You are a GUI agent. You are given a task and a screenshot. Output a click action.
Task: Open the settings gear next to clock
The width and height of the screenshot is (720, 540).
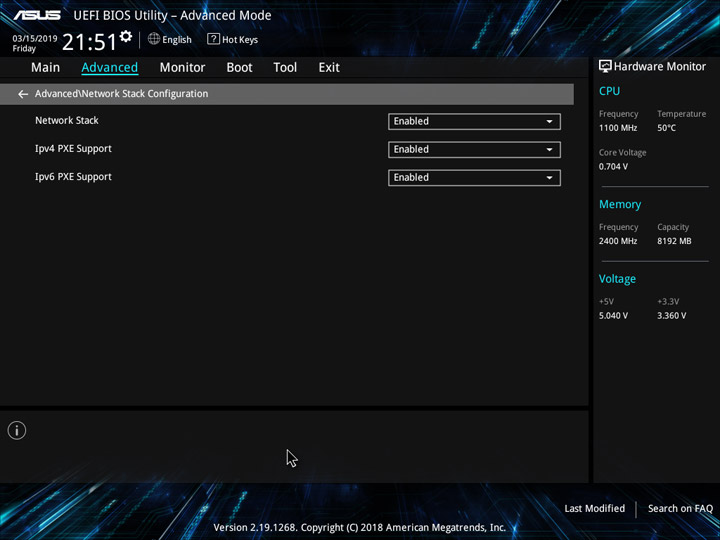[x=126, y=36]
